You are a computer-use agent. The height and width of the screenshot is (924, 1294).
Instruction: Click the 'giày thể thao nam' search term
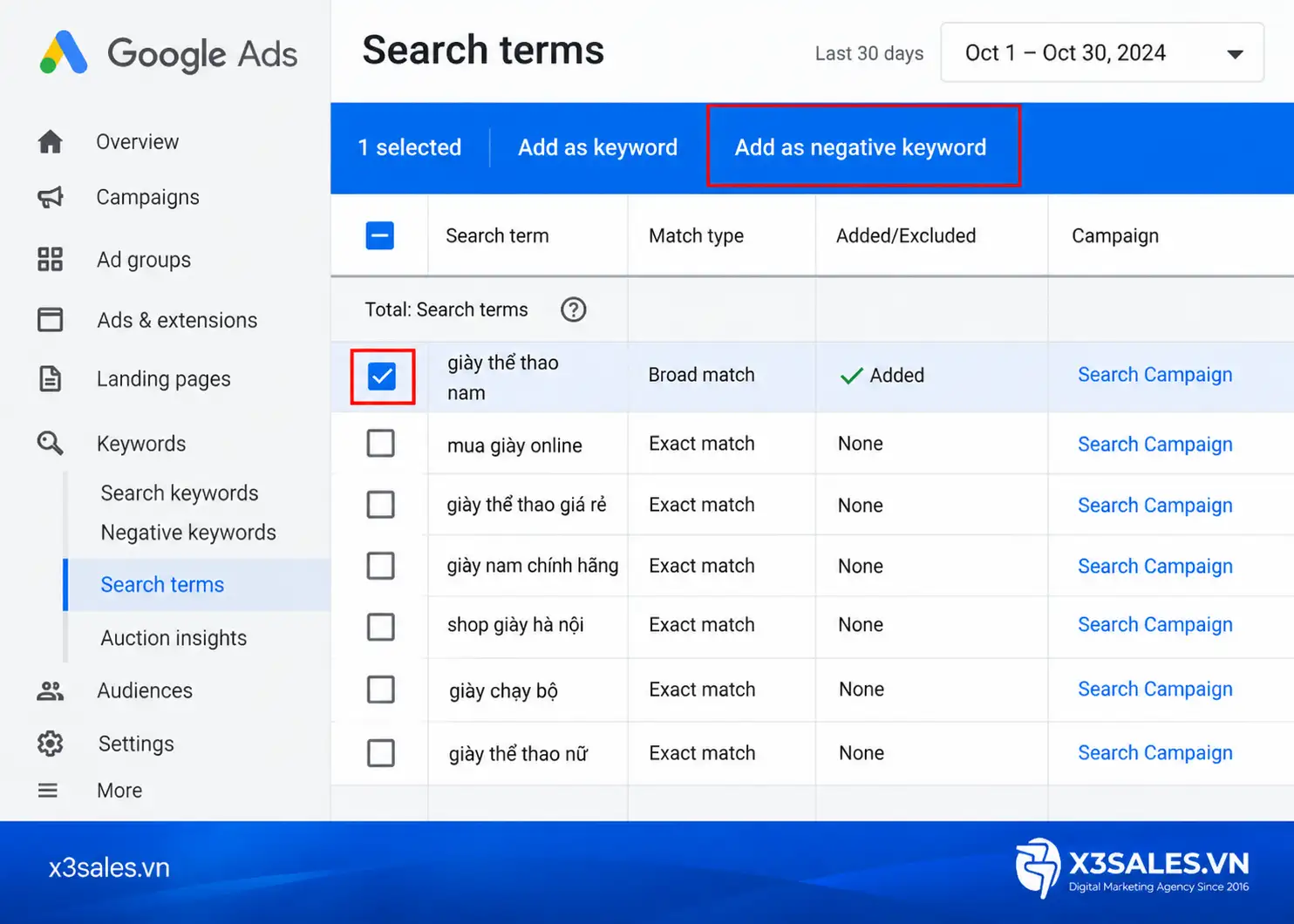click(x=503, y=377)
